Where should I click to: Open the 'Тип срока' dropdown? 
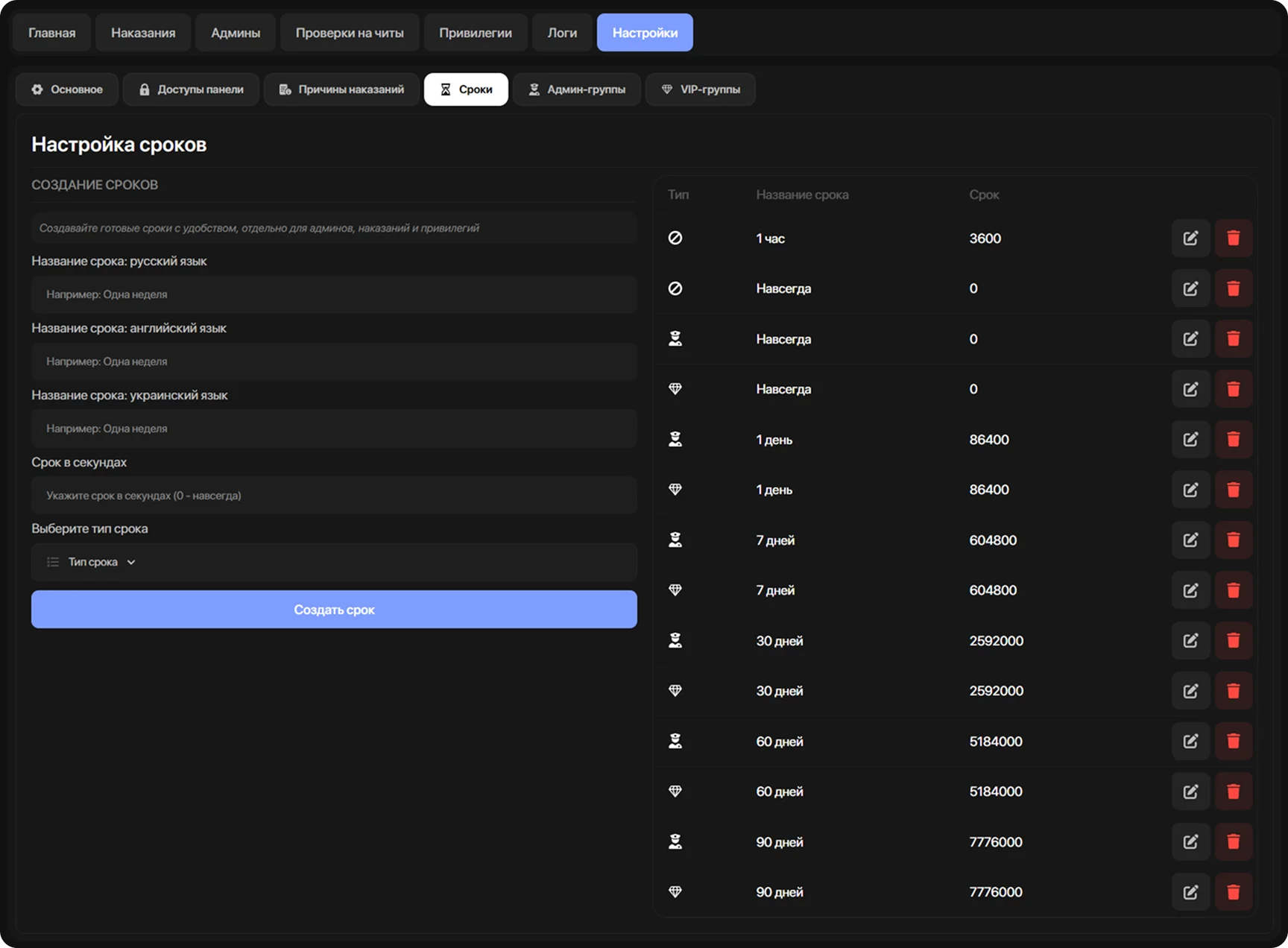click(334, 562)
